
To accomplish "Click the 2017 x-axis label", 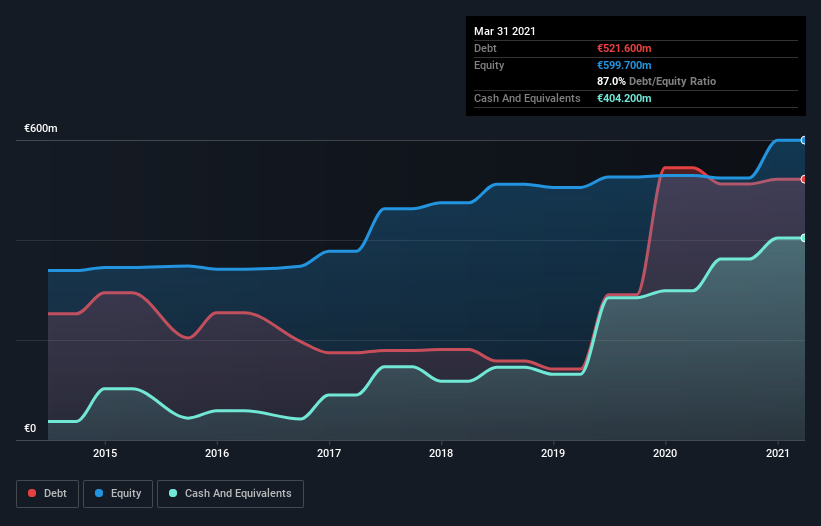I will click(x=329, y=453).
